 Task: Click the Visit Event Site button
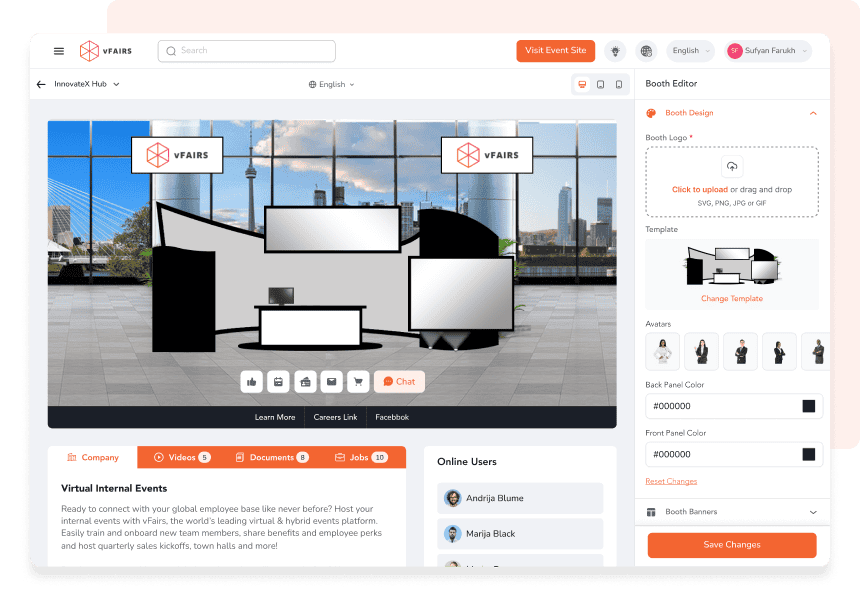click(x=556, y=51)
